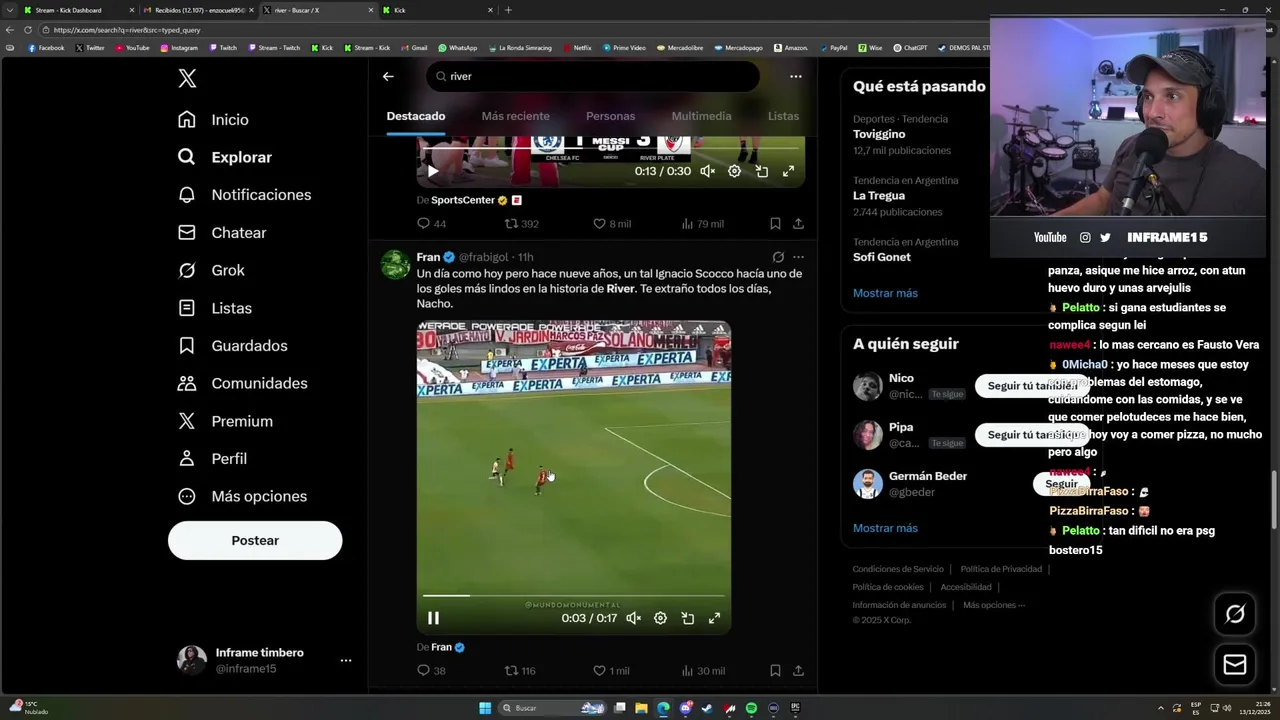Screen dimensions: 1280x720
Task: Bookmark the SportsCenter post
Action: tap(775, 224)
